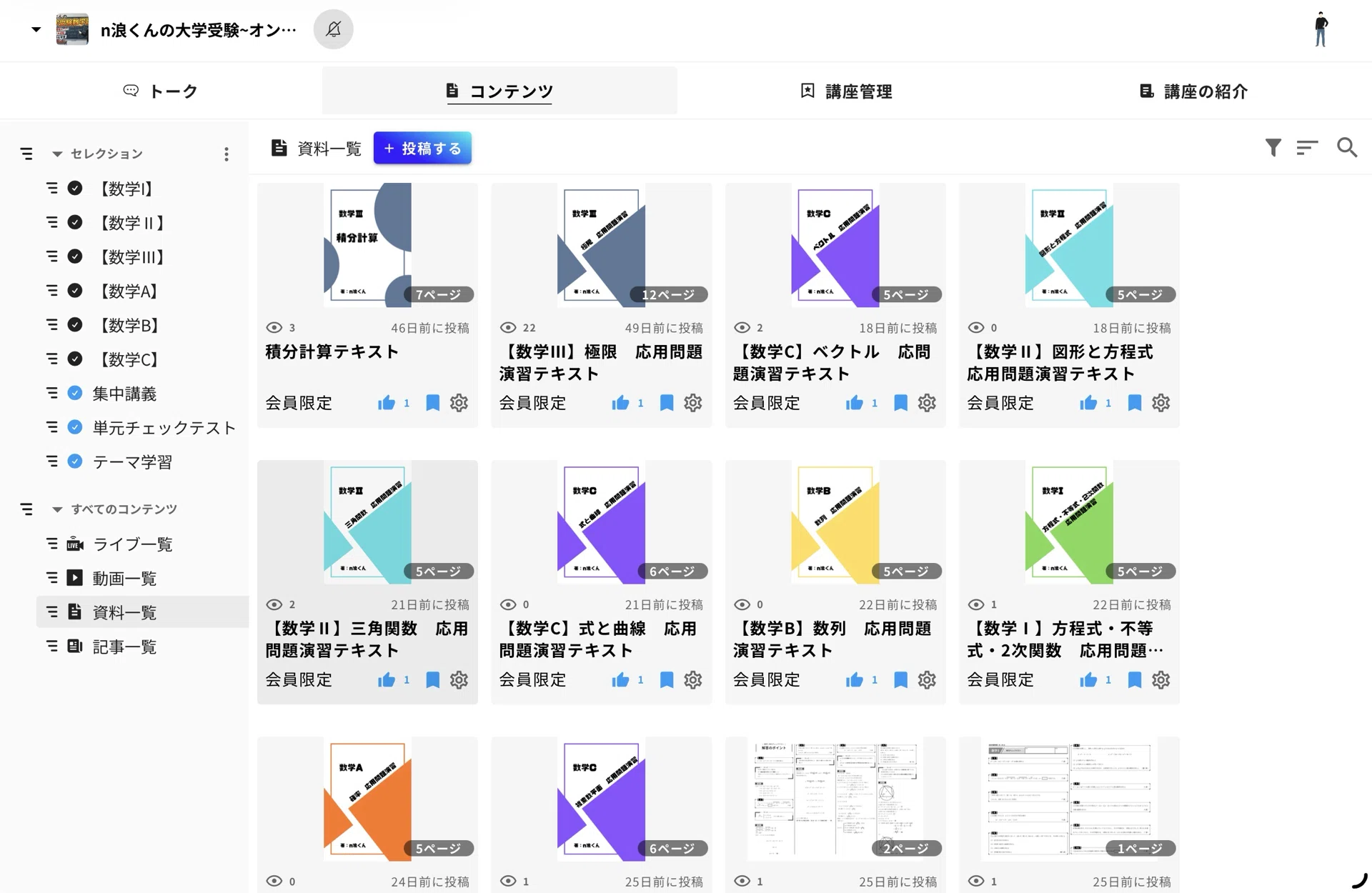
Task: Like the 【数学III】極限 card
Action: tap(620, 403)
